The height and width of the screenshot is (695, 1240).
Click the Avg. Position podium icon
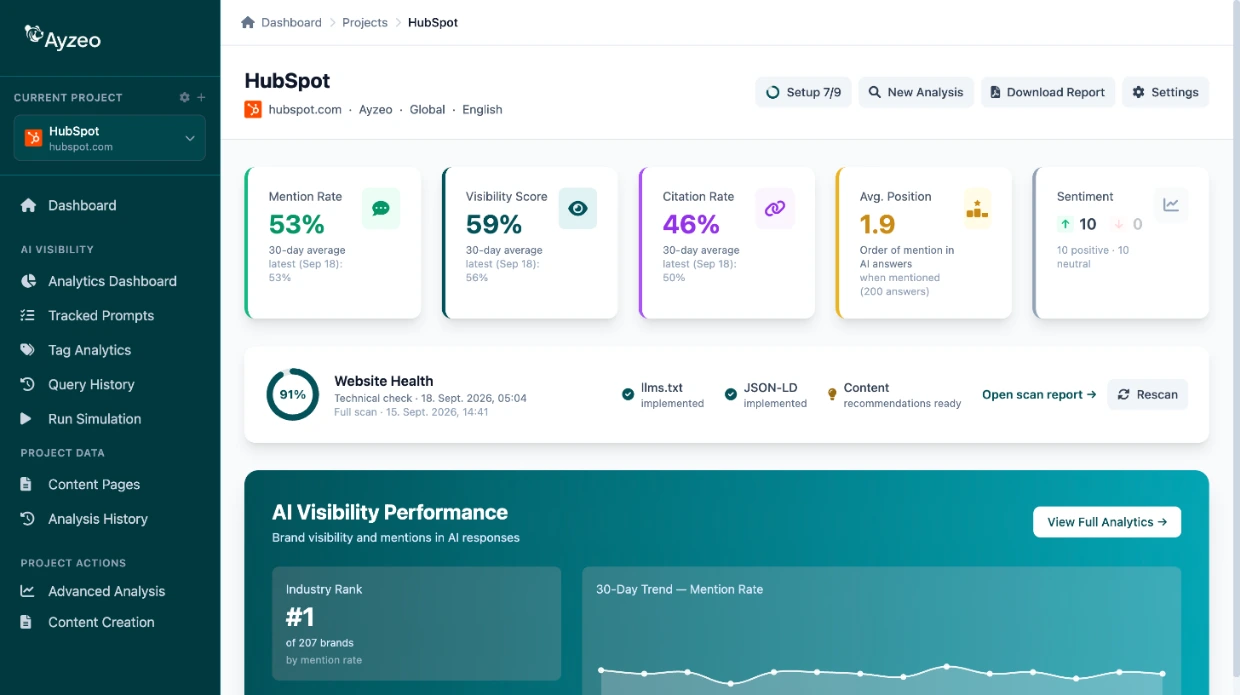(976, 208)
